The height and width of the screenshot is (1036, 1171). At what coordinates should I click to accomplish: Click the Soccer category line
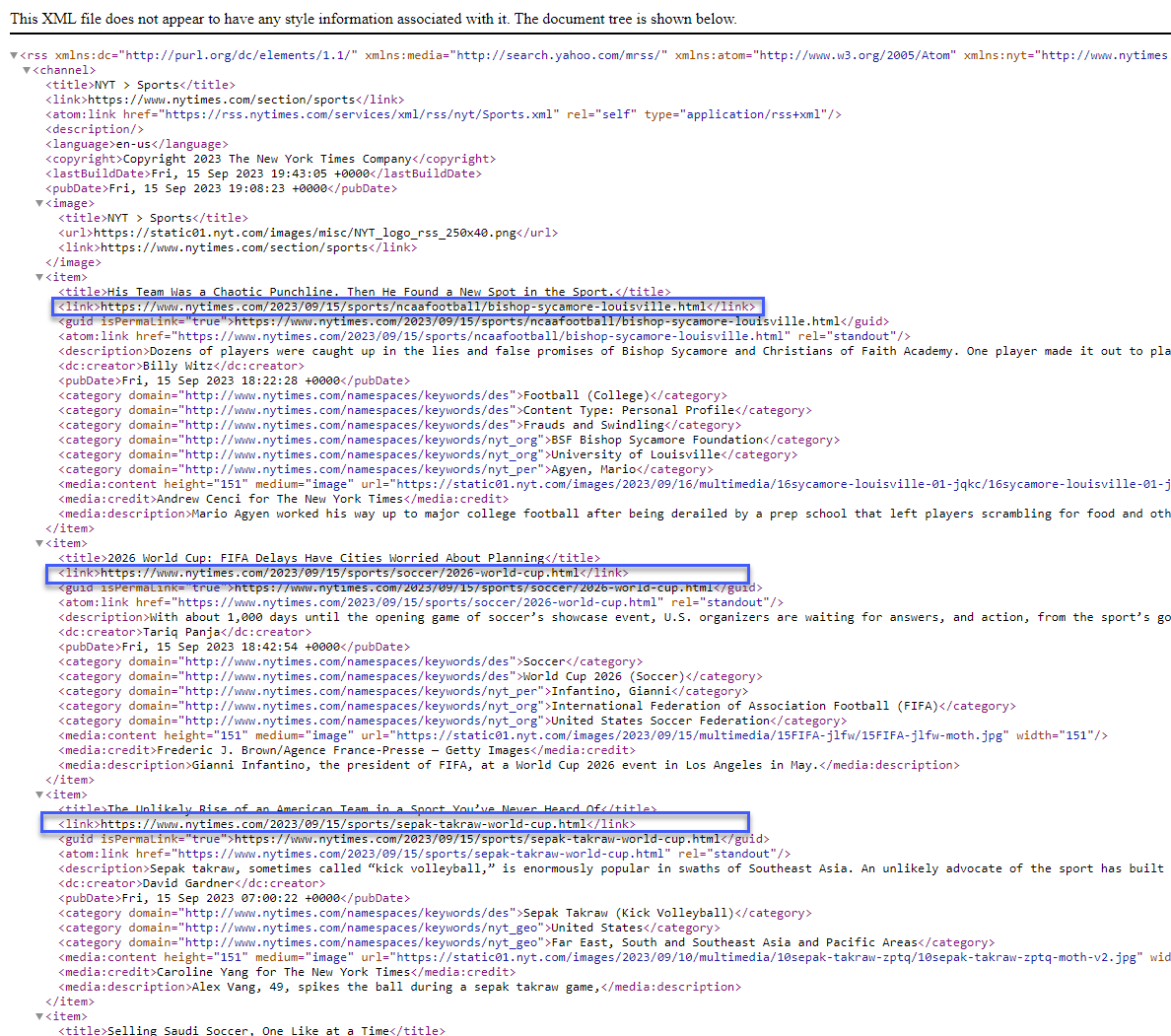pos(351,661)
